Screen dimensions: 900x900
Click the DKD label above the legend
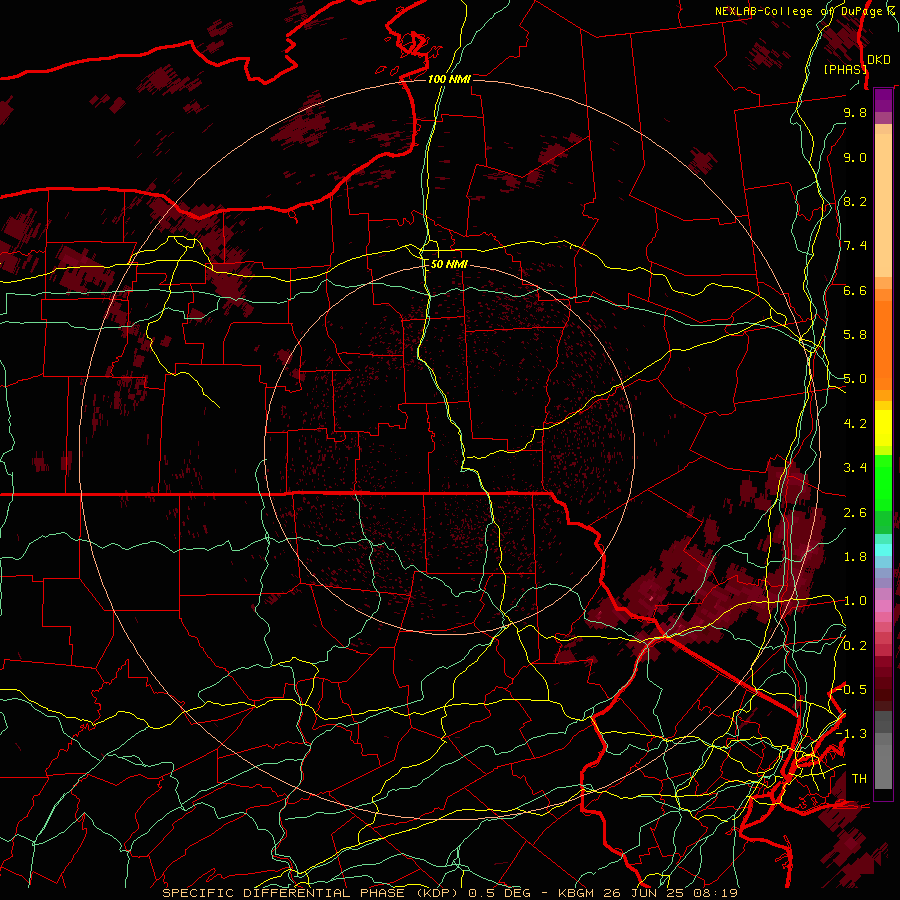(879, 60)
